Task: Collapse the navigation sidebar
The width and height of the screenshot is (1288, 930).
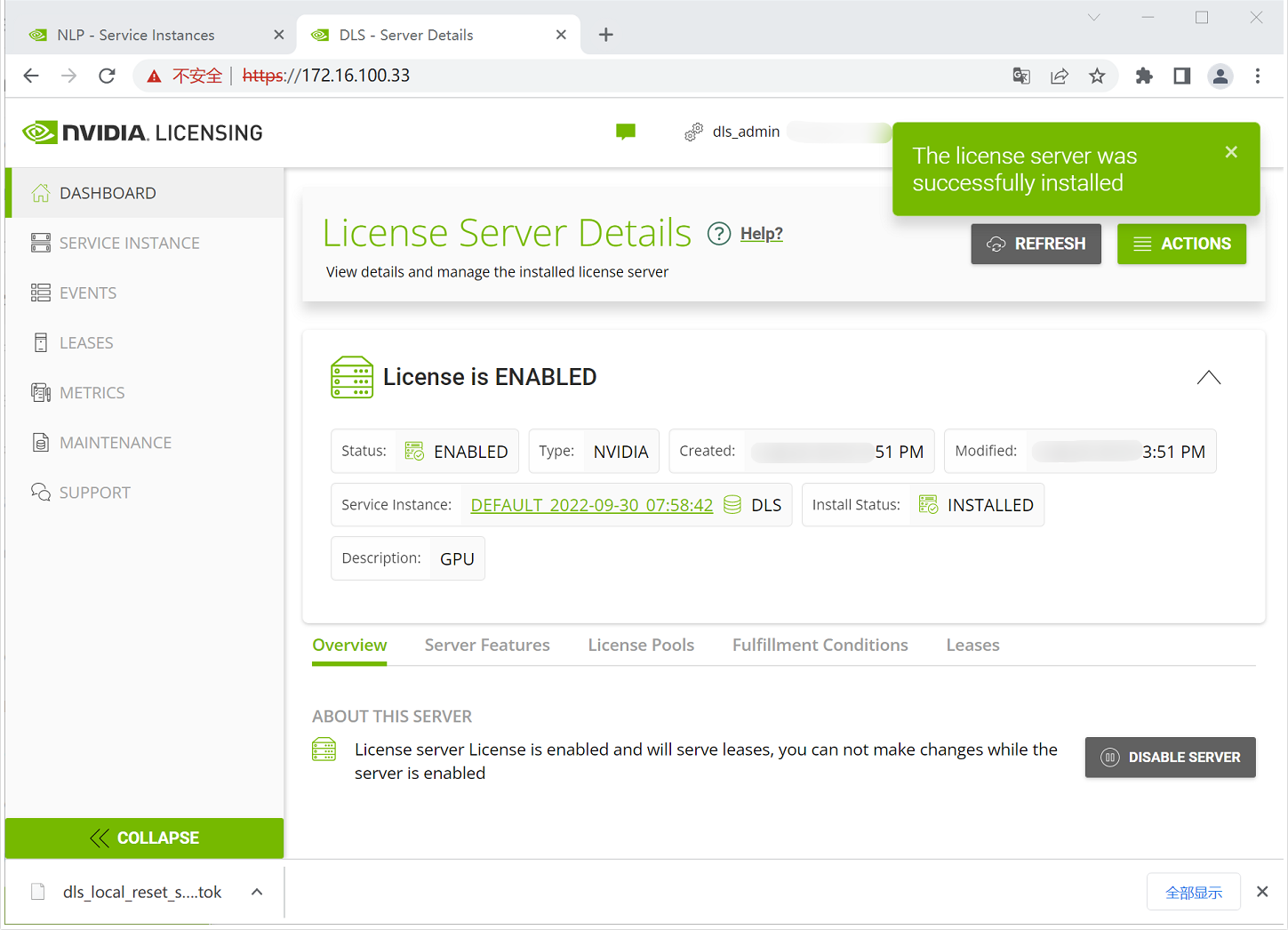Action: tap(144, 838)
